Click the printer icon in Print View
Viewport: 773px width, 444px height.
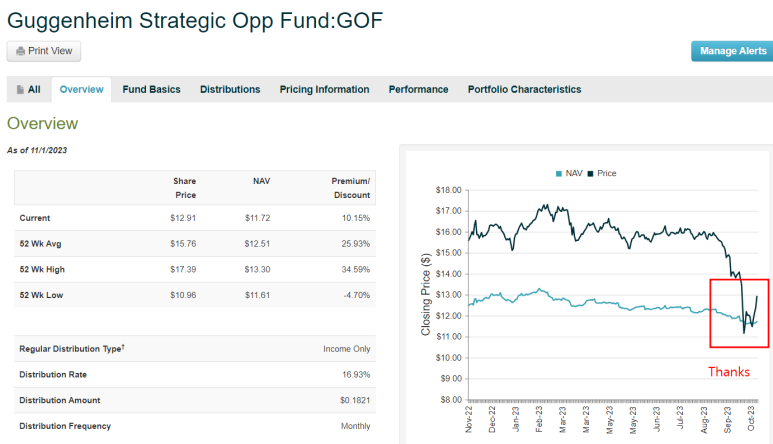click(20, 51)
